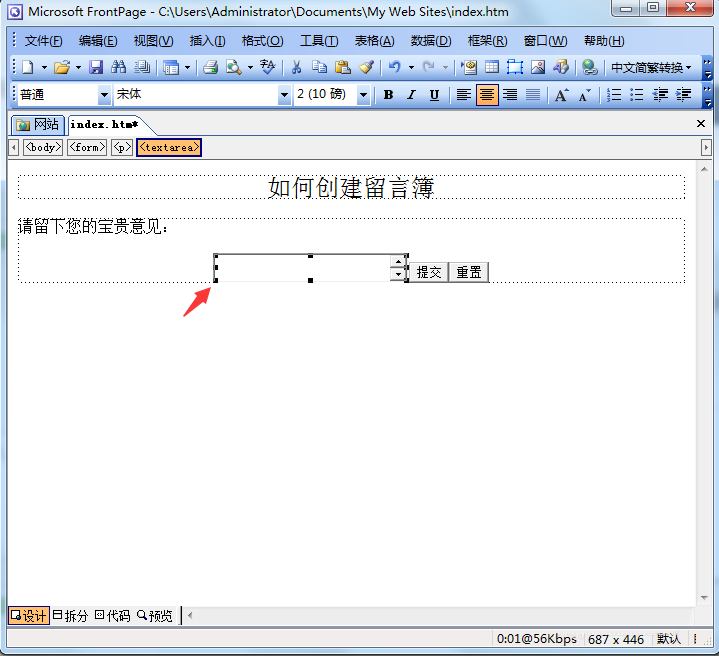Toggle bold formatting
Screen dimensions: 719x656
pyautogui.click(x=388, y=95)
